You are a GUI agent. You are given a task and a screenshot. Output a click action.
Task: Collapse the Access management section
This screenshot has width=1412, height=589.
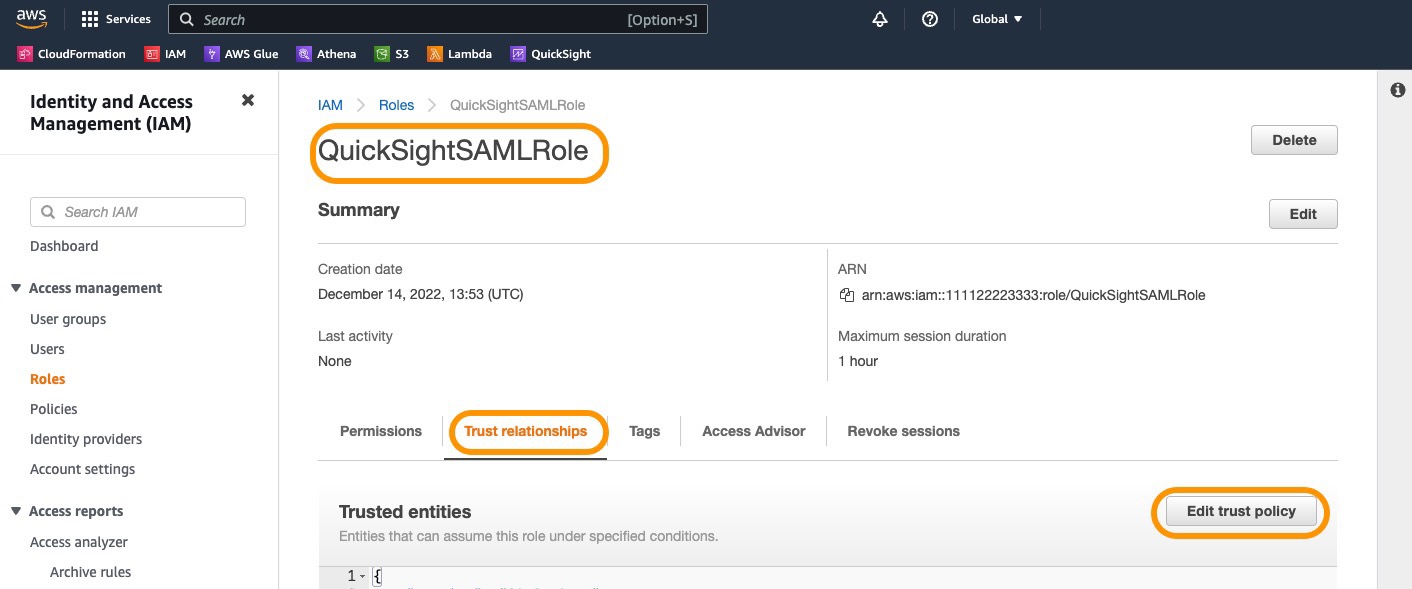coord(16,288)
